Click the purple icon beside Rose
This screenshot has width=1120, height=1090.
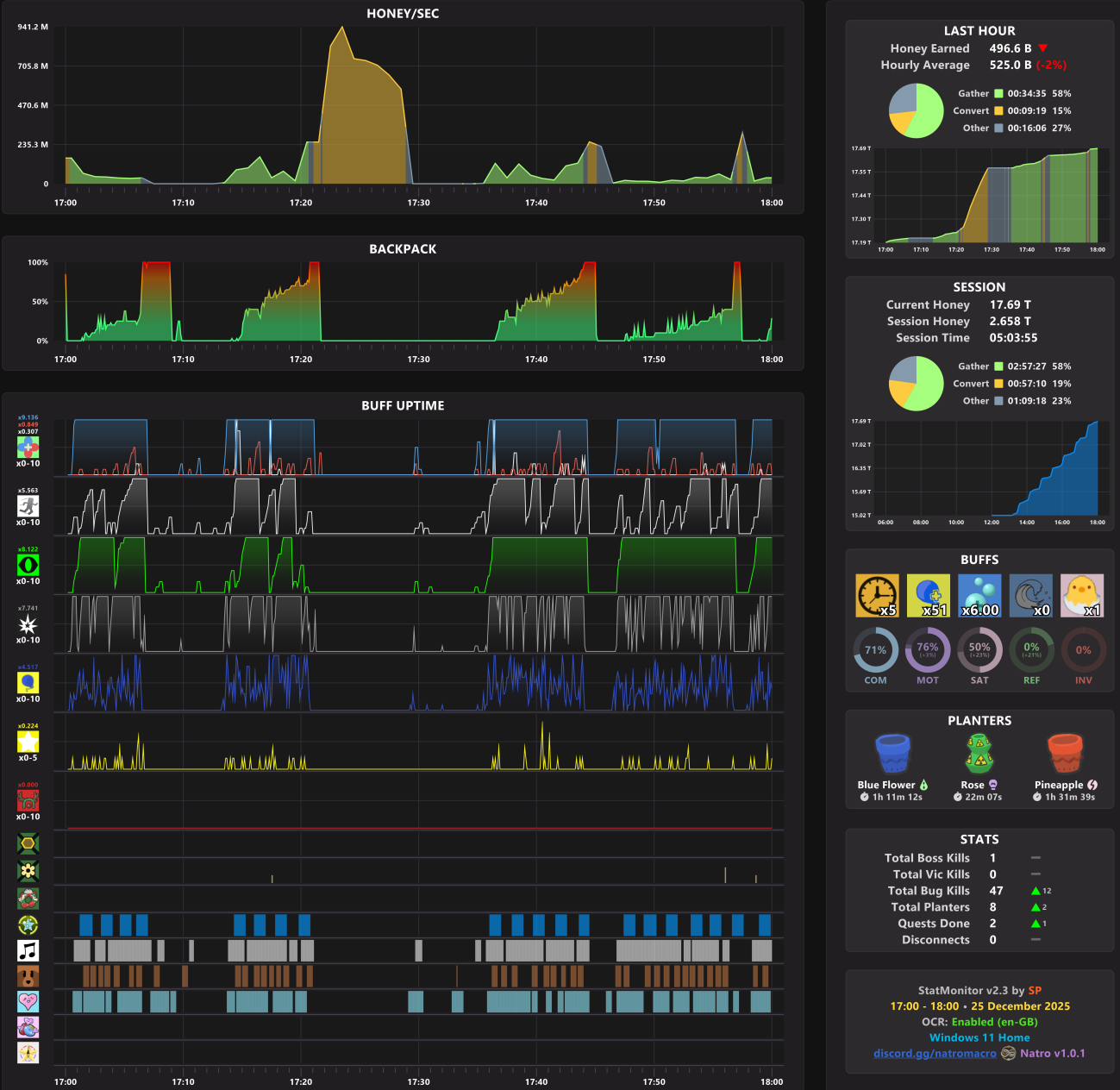[x=993, y=786]
